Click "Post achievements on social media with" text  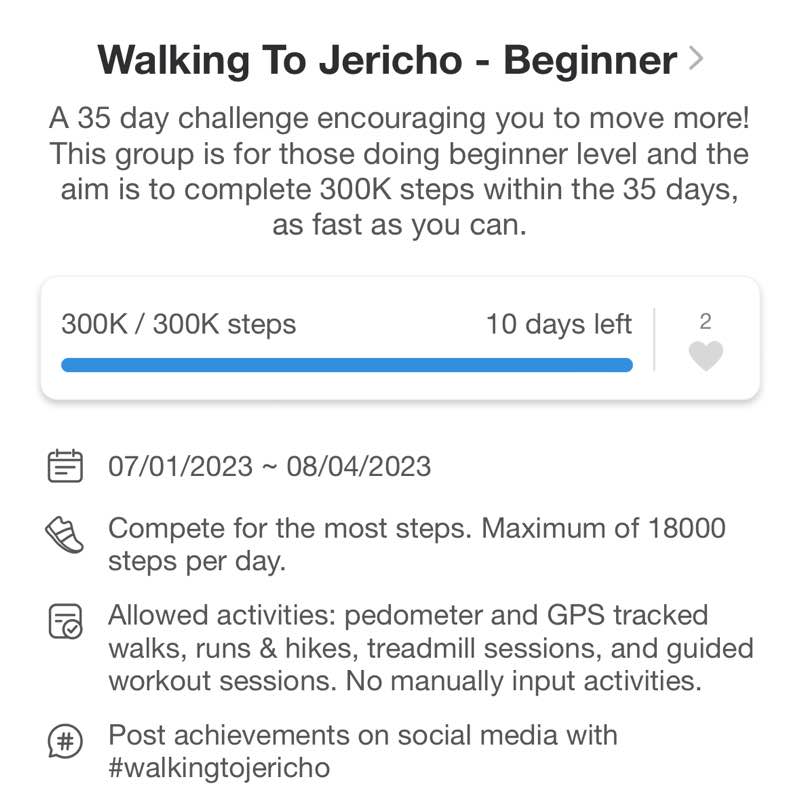click(x=362, y=735)
